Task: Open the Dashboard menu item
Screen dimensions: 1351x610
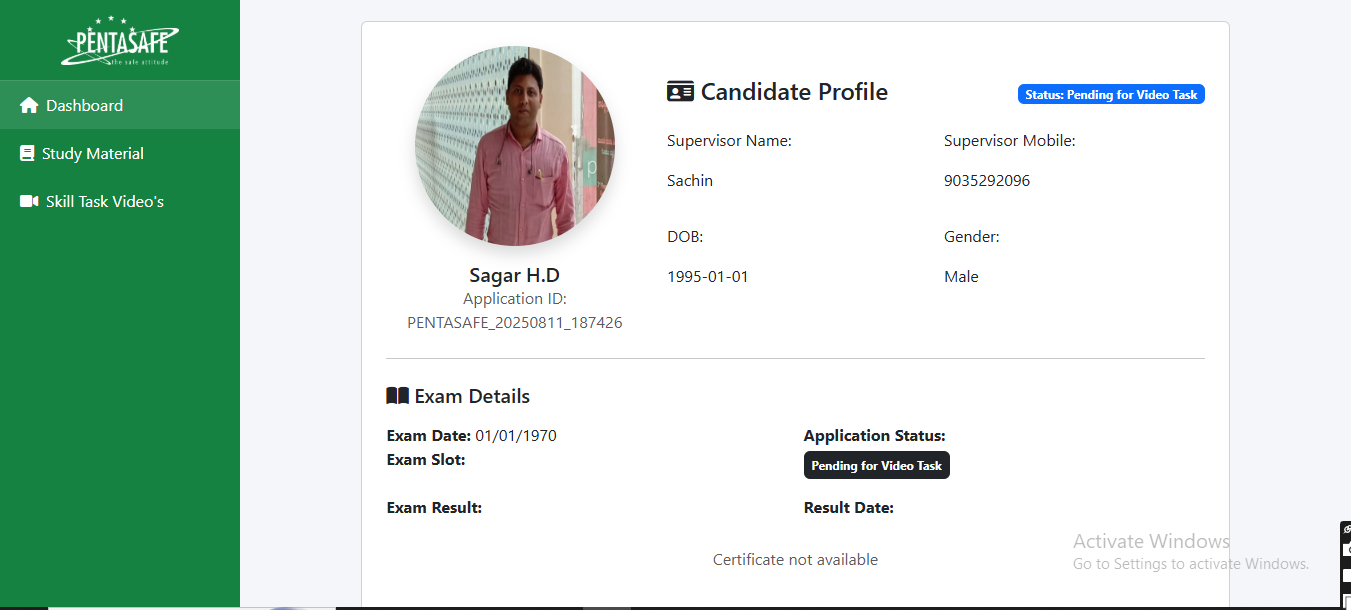Action: click(84, 105)
